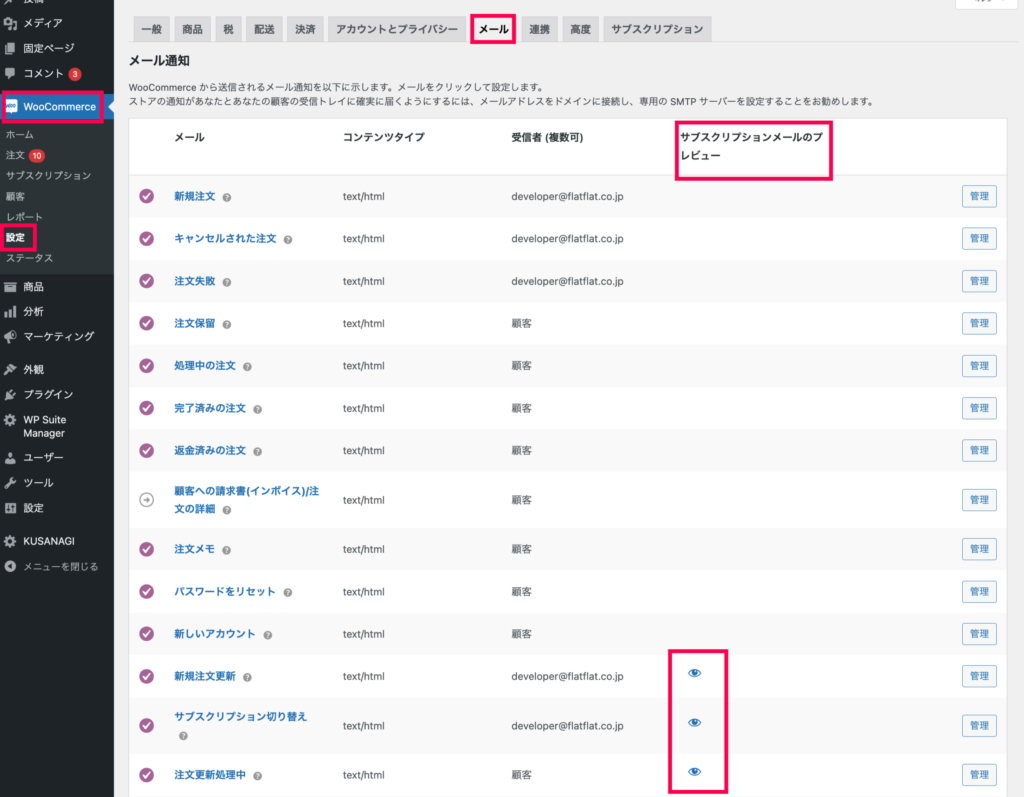Click the eye icon for 注文更新処理中
1024x797 pixels.
[x=695, y=771]
